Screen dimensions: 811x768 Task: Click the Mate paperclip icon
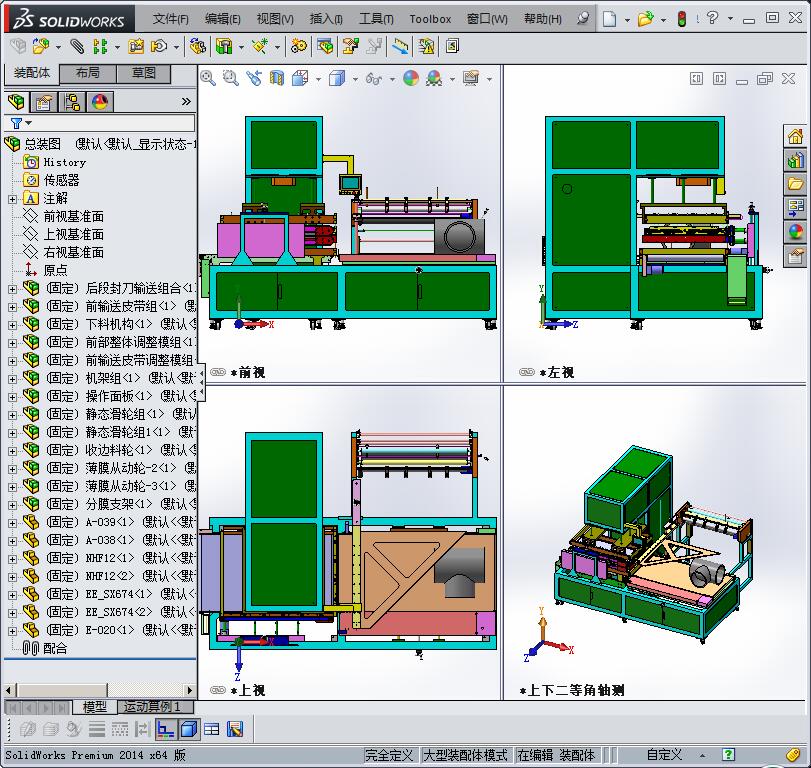click(x=77, y=47)
